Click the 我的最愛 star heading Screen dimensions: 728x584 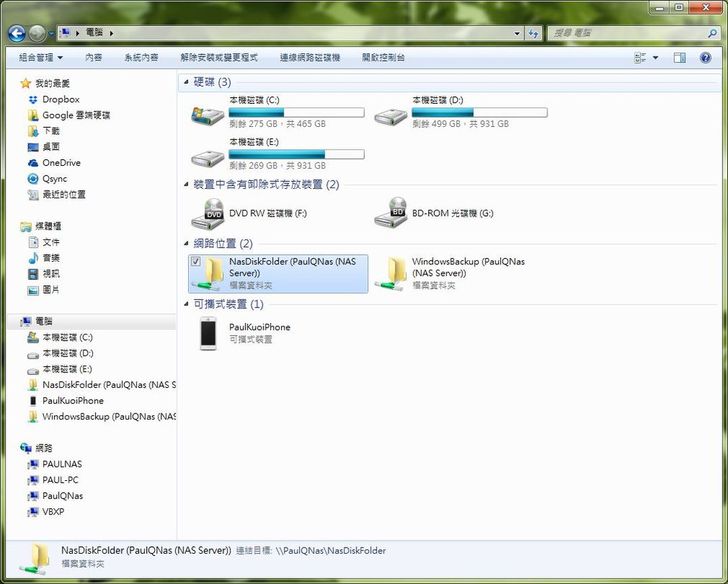[x=52, y=84]
